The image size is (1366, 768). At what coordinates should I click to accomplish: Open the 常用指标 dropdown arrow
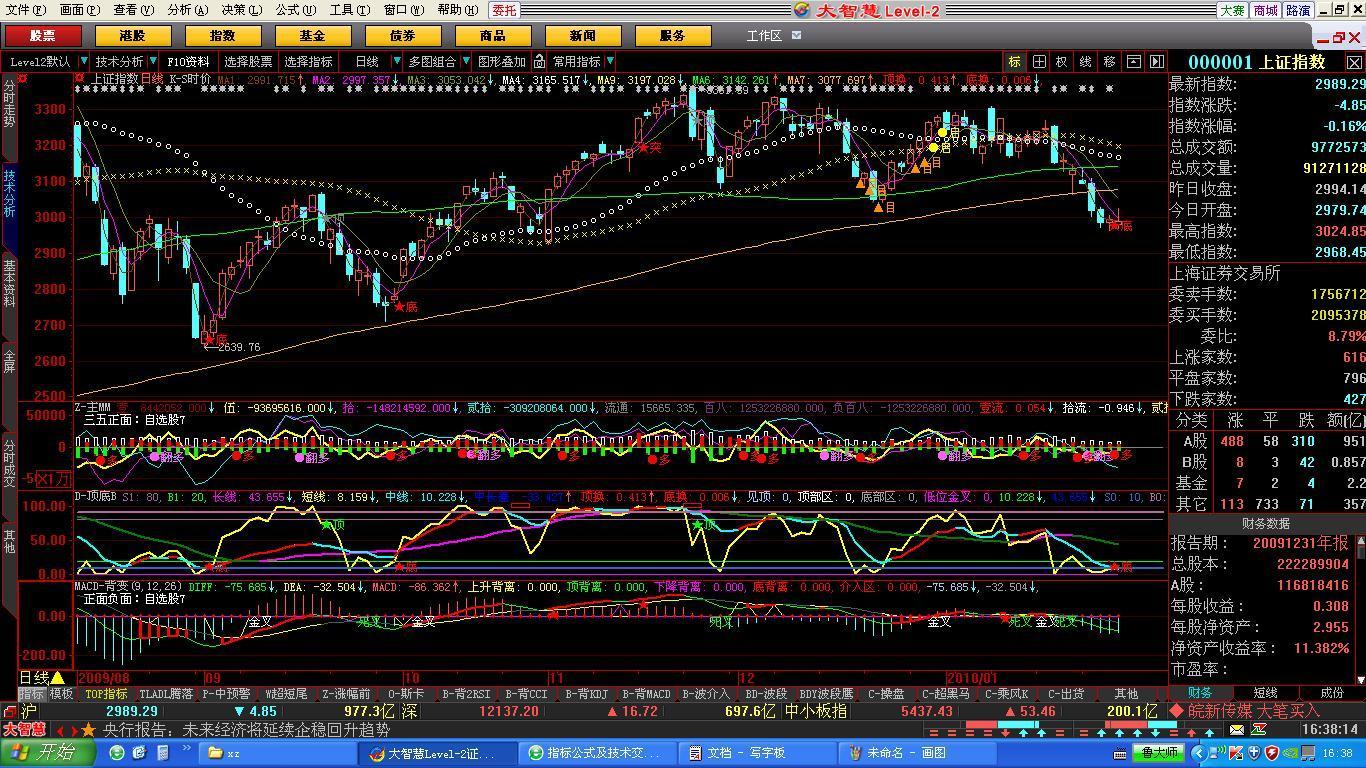pos(610,61)
